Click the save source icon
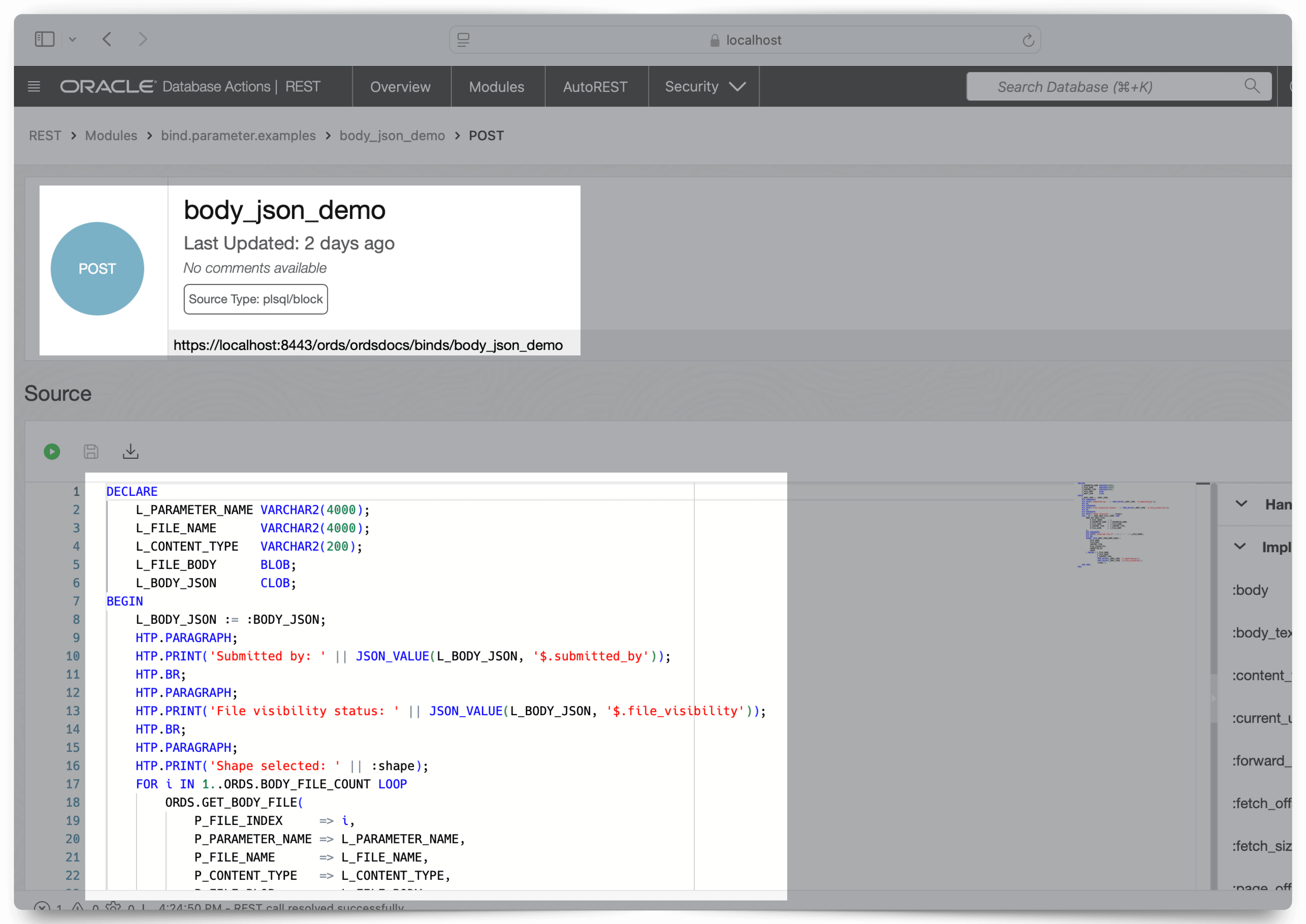1306x924 pixels. tap(91, 452)
